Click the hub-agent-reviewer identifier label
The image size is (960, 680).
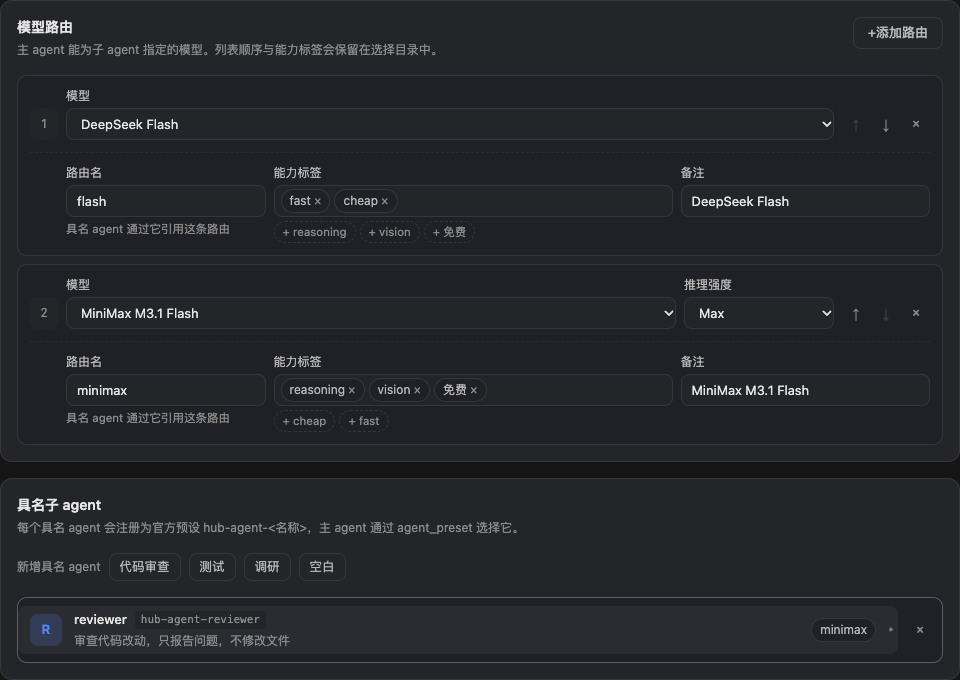pyautogui.click(x=200, y=619)
